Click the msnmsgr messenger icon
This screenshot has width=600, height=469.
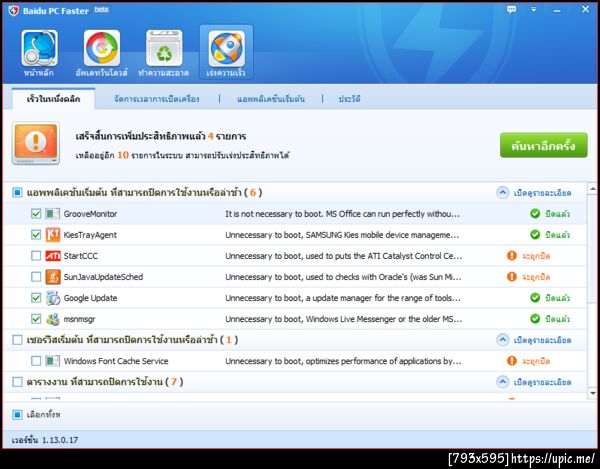[53, 319]
